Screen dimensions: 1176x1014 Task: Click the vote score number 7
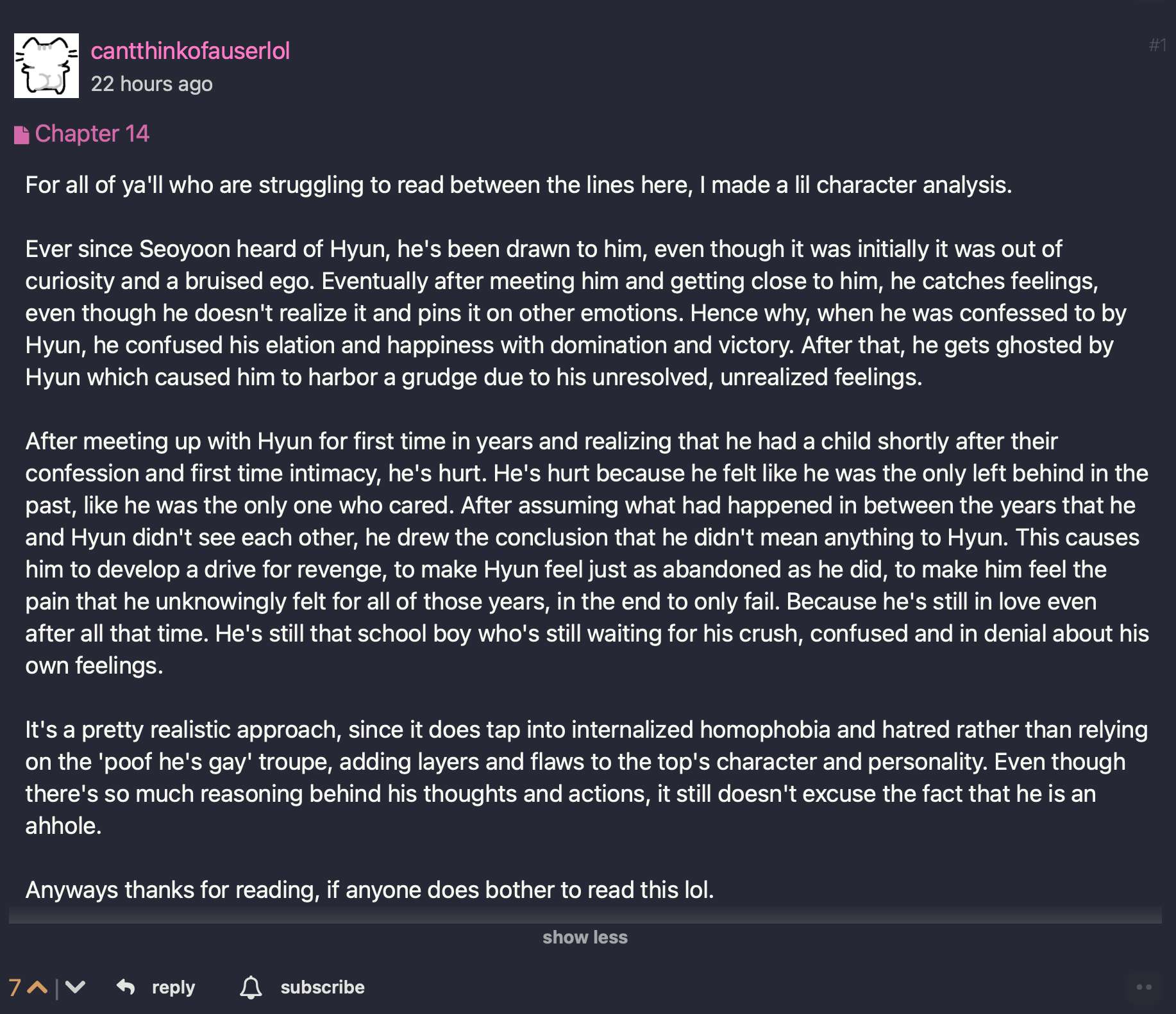pos(15,988)
